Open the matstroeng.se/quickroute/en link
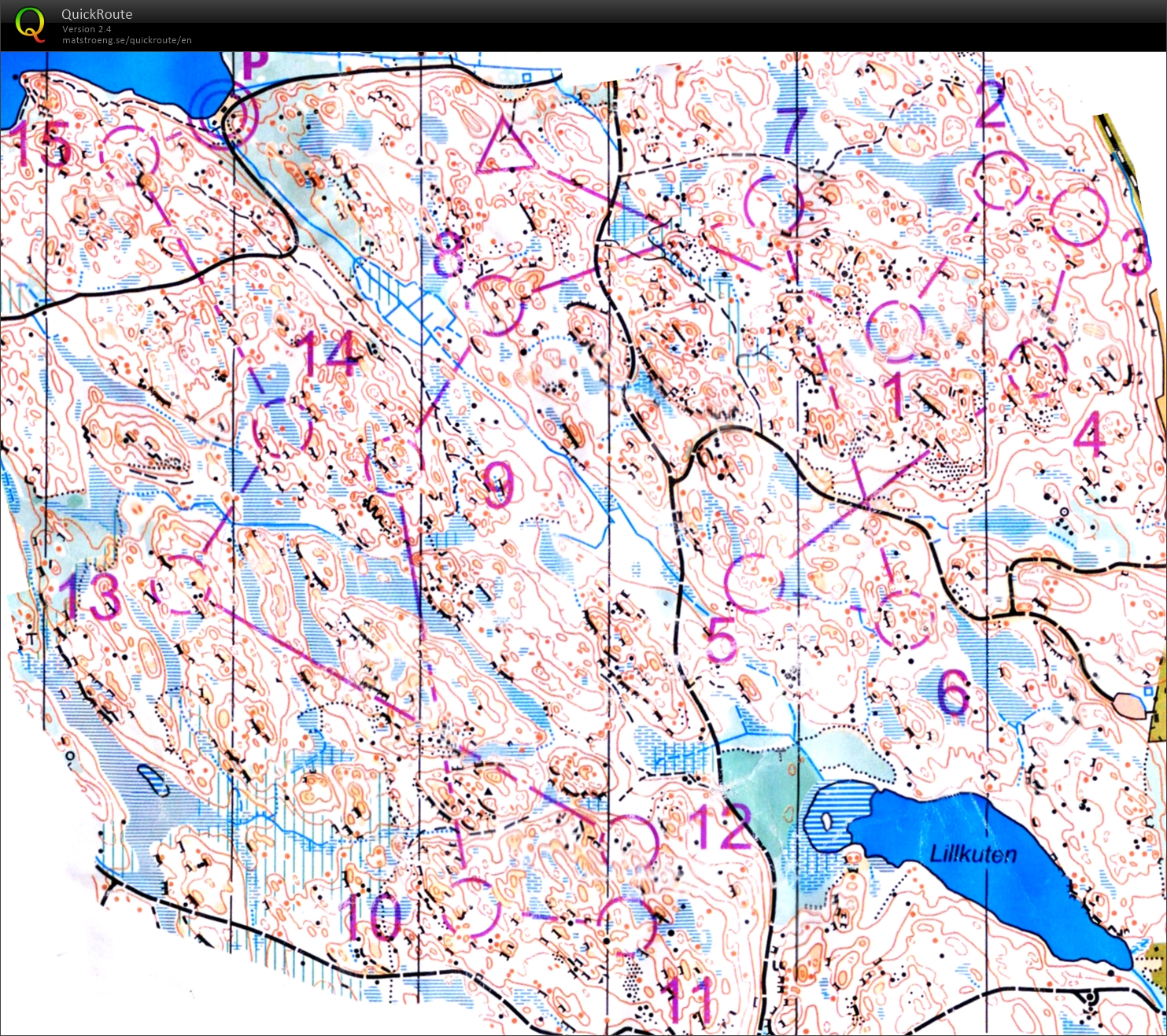1167x1036 pixels. [127, 40]
